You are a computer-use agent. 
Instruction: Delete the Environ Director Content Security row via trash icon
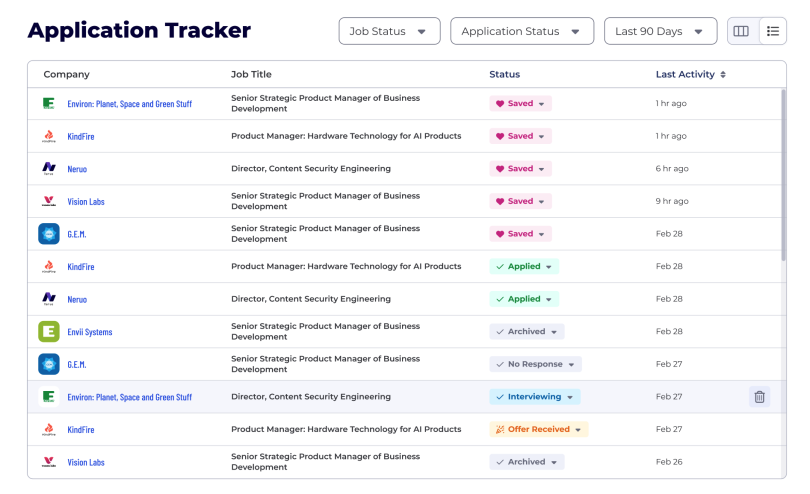(759, 397)
